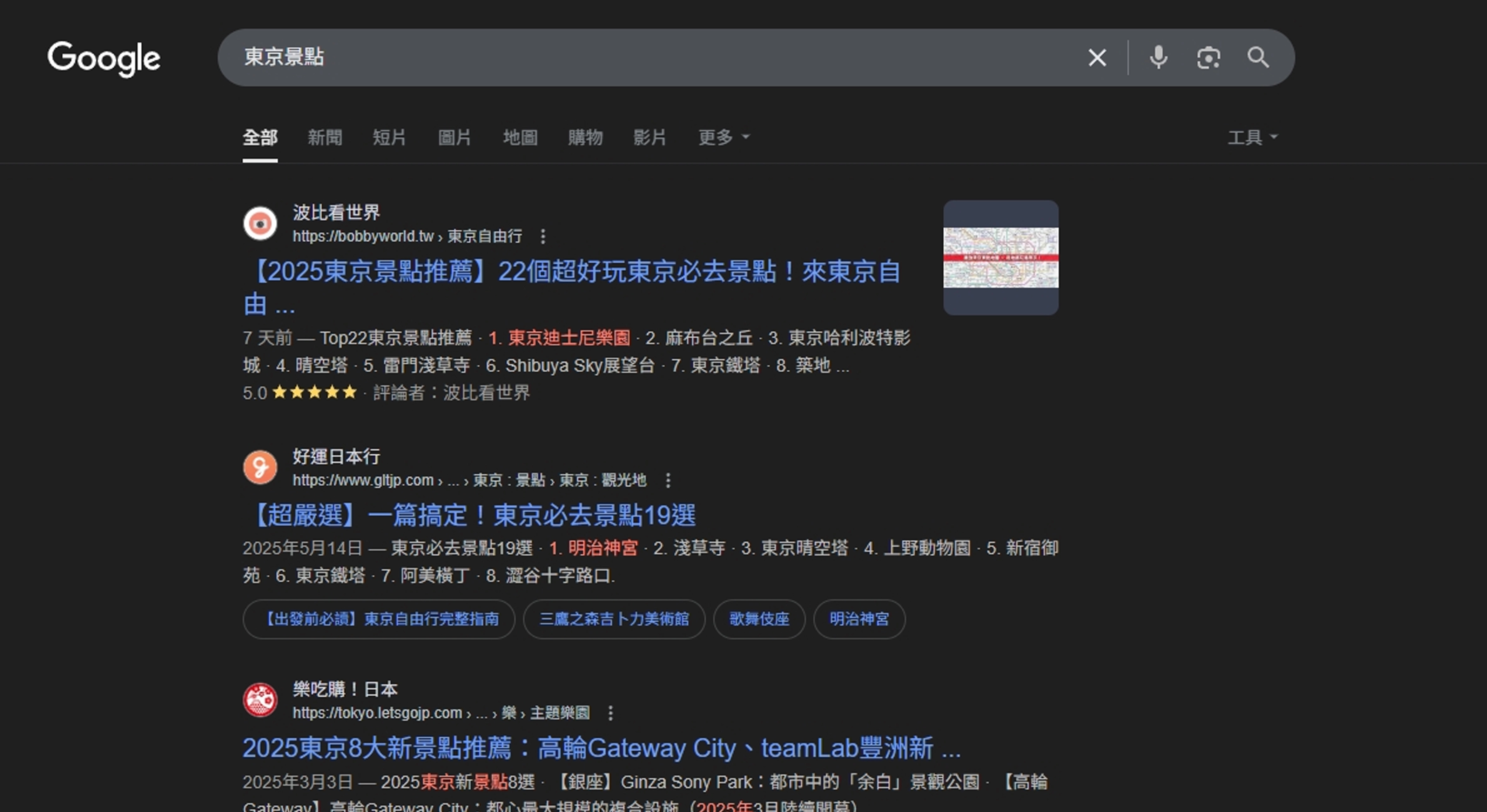Click the 明治神宮 chip button
The height and width of the screenshot is (812, 1487).
859,619
